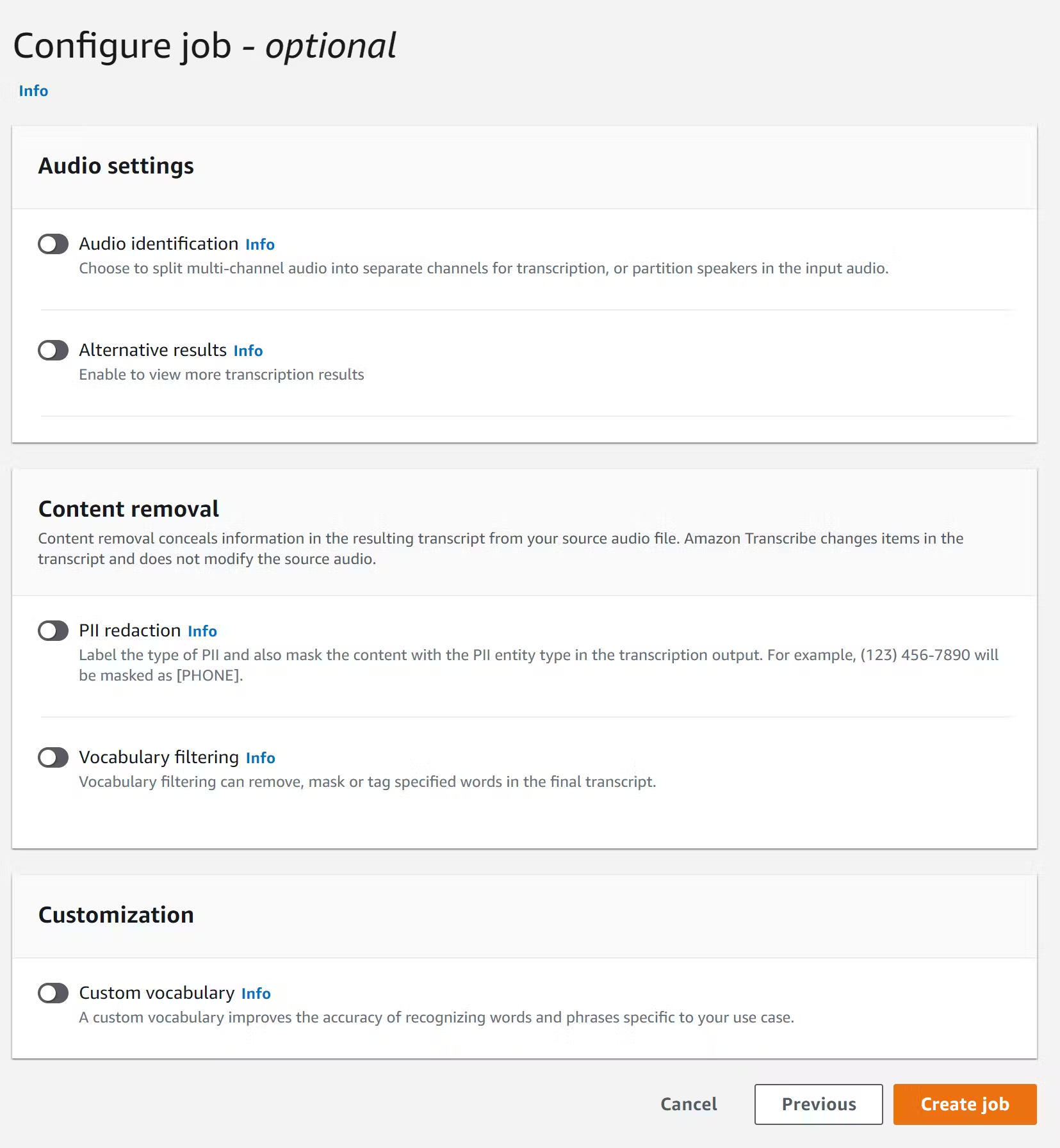Turn on the Alternative results switch
Screen dimensions: 1060x1148
click(x=53, y=350)
